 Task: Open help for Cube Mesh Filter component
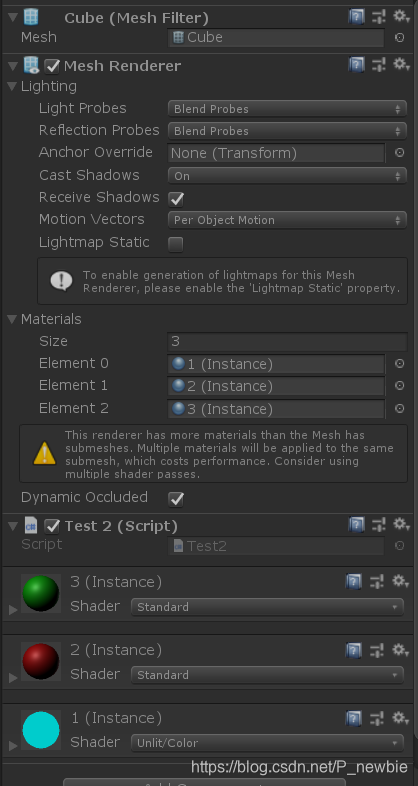tap(356, 17)
